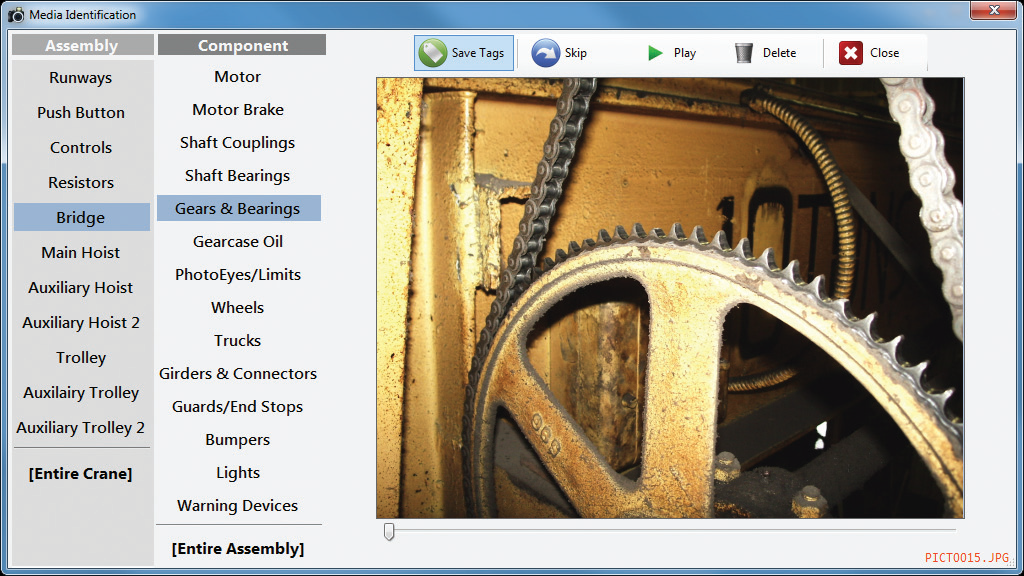Pick the Resistors assembly
This screenshot has width=1024, height=576.
click(x=81, y=182)
